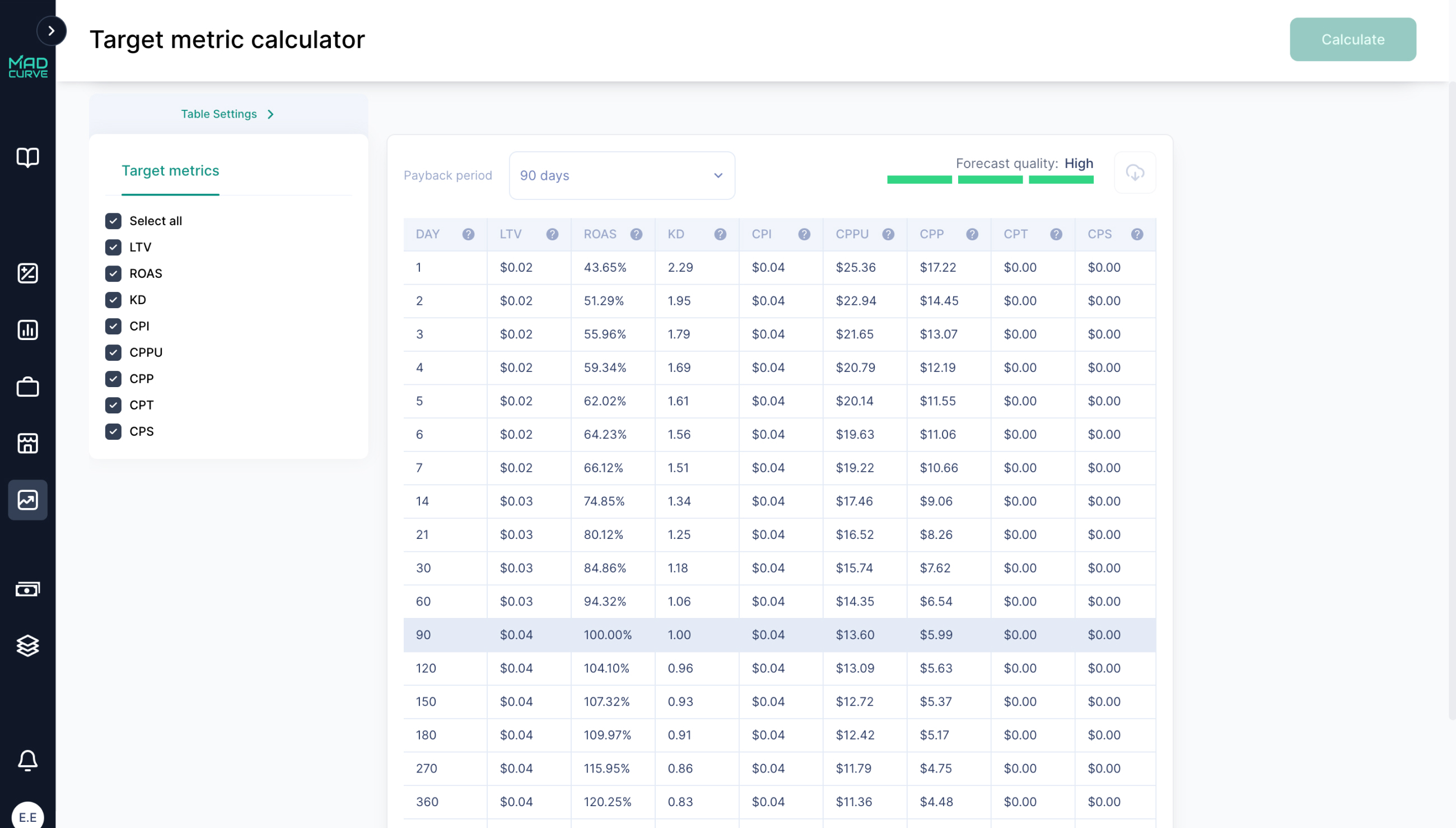The width and height of the screenshot is (1456, 828).
Task: Open notifications via the bell icon
Action: click(28, 760)
